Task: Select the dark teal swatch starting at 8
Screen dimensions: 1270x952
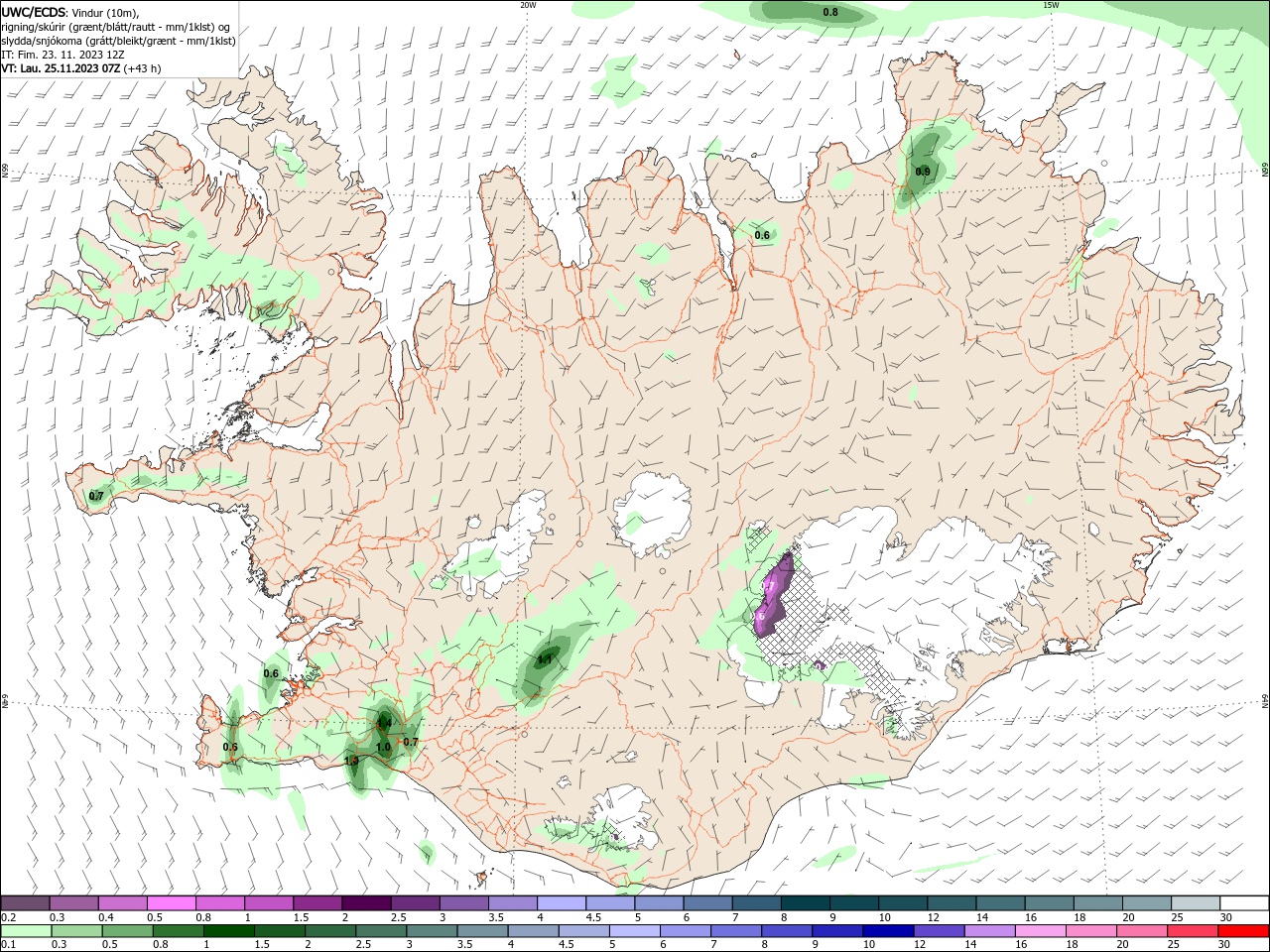Action: 804,903
